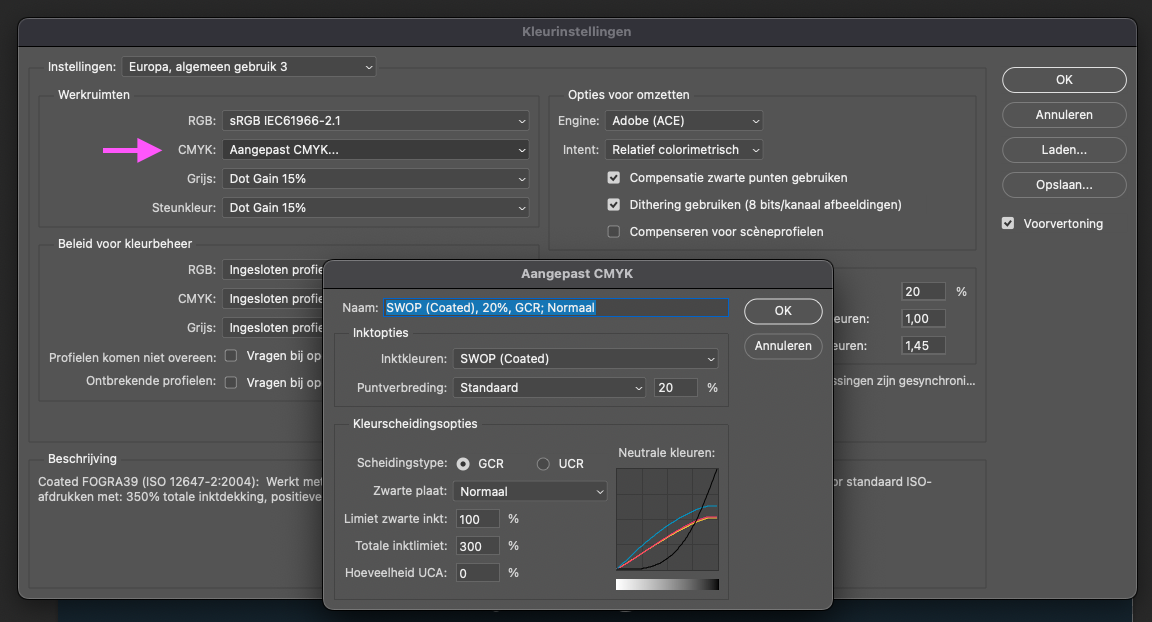Click the Totale inktlimiet input field
Image resolution: width=1152 pixels, height=622 pixels.
(478, 547)
